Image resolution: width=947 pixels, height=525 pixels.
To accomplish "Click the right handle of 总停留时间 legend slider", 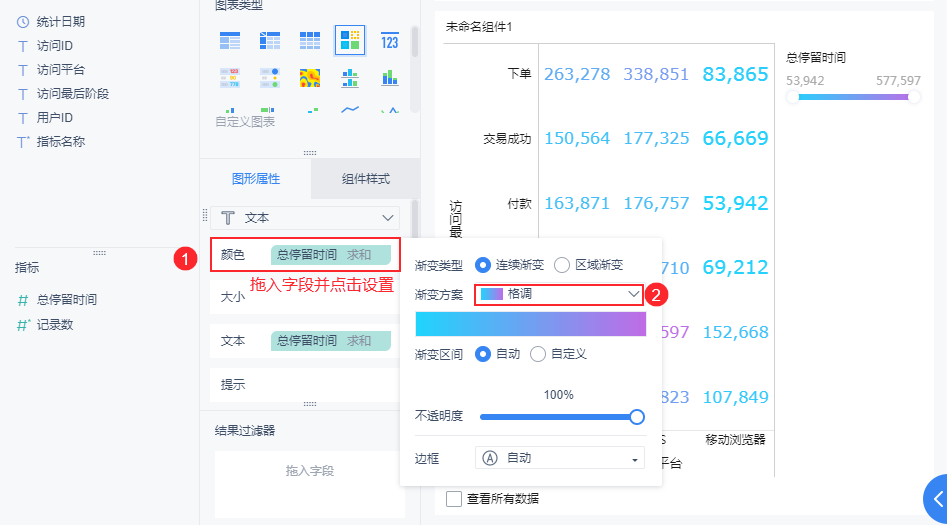I will (914, 97).
